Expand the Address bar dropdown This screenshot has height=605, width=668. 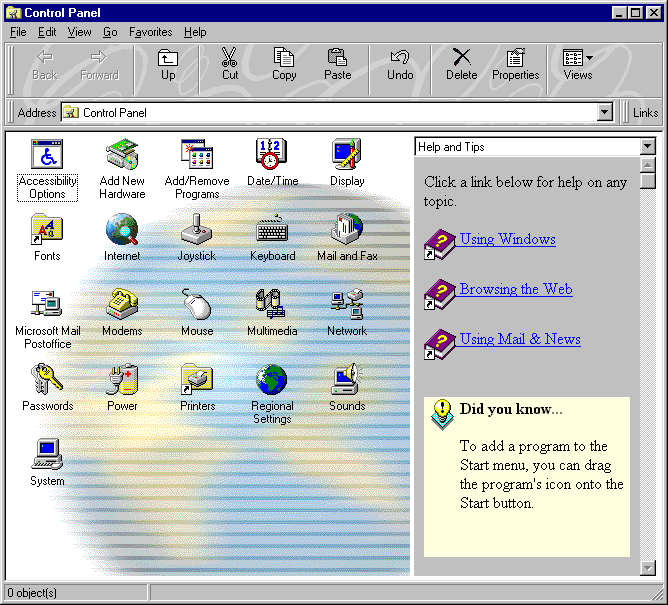605,113
